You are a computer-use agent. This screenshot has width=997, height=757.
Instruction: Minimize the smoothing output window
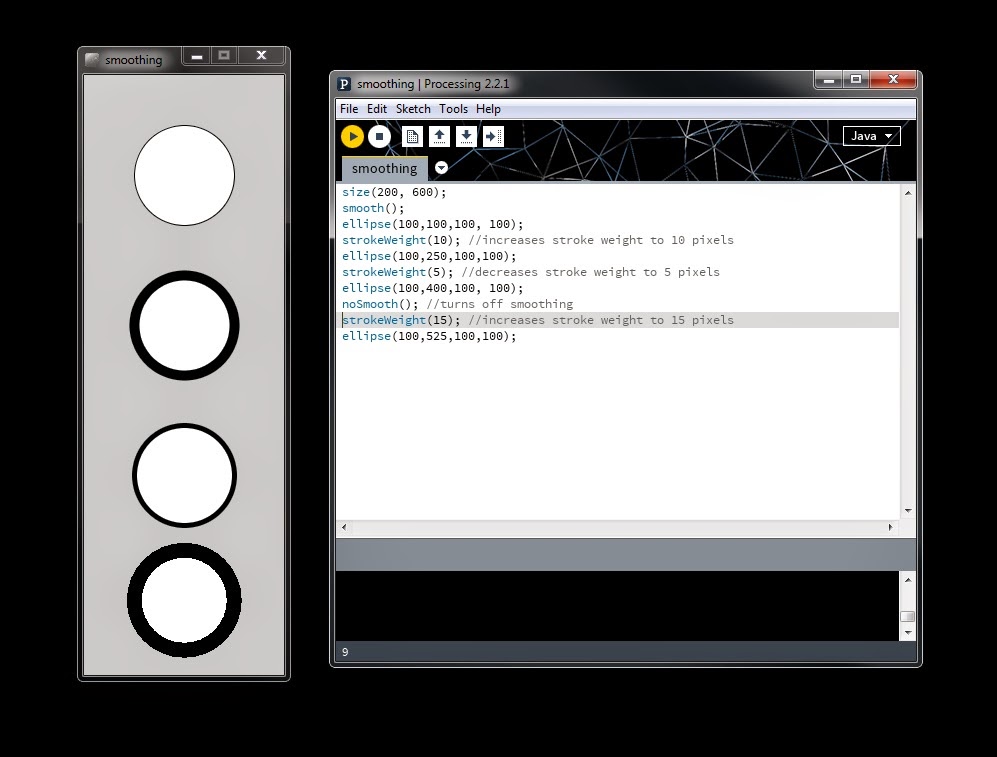pos(196,56)
